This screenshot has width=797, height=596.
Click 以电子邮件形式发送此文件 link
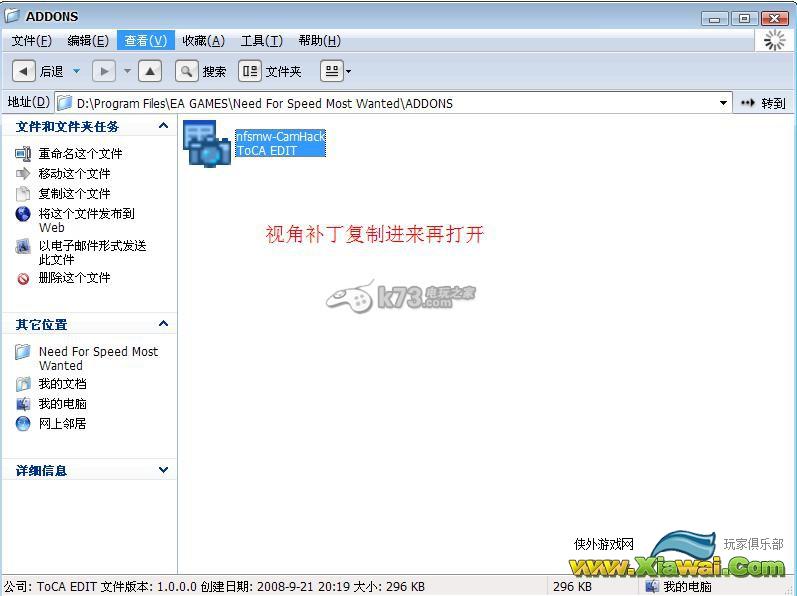point(93,253)
